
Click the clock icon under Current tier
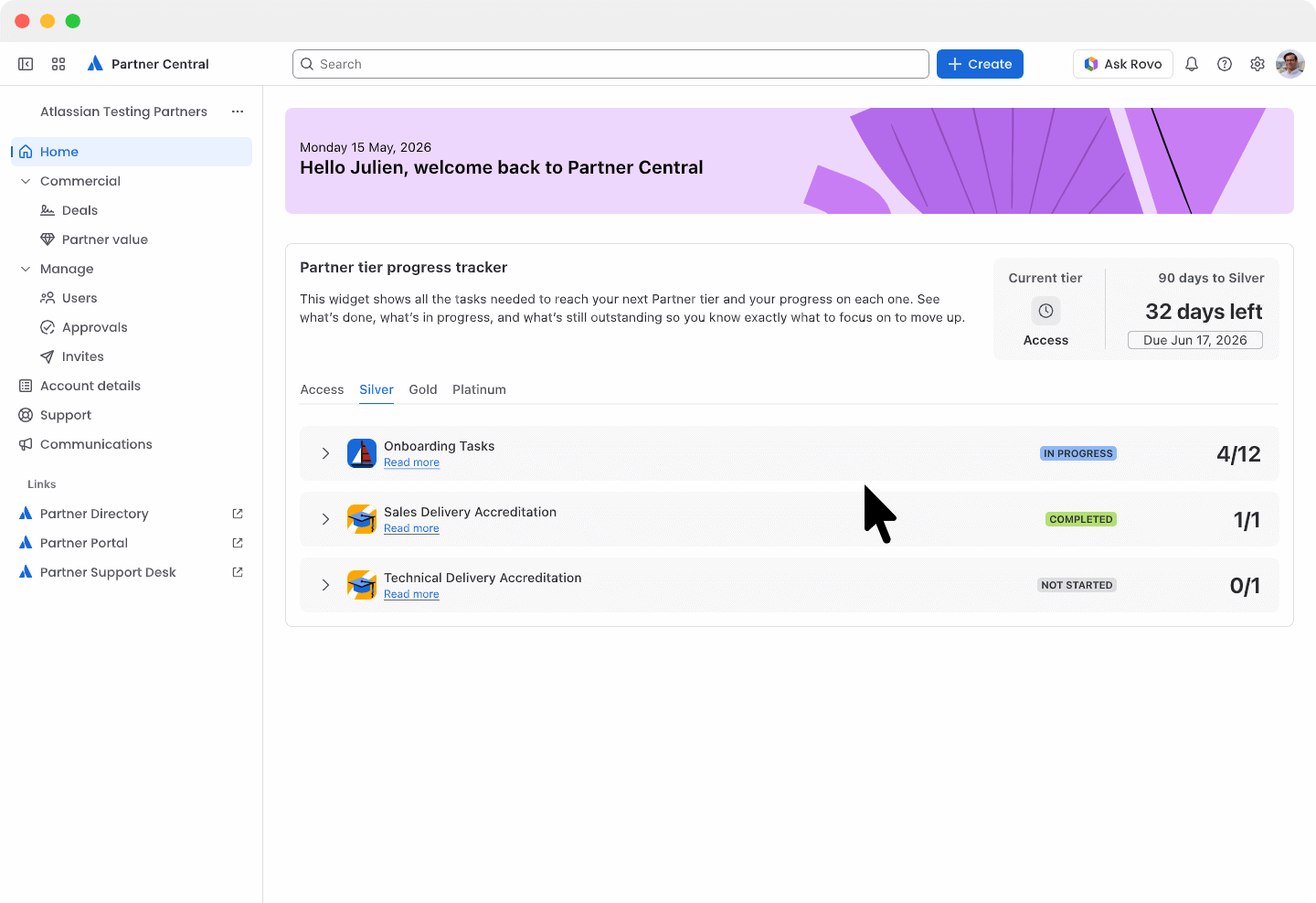(1045, 311)
